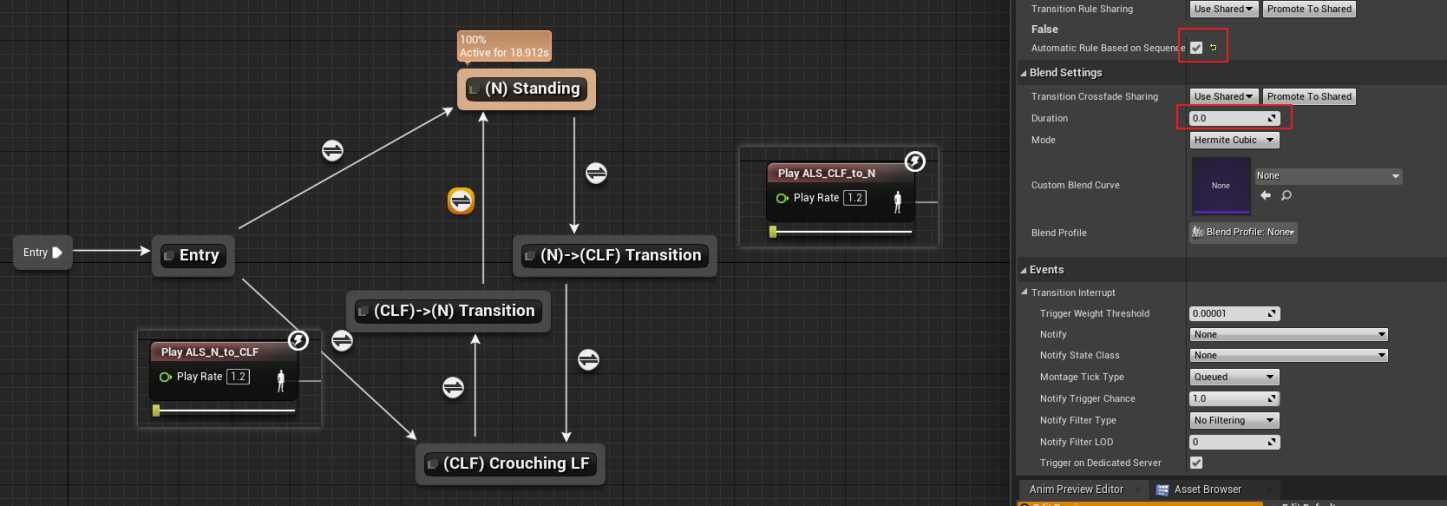
Task: Reset Automatic Rule to default via yellow arrow
Action: 1214,48
